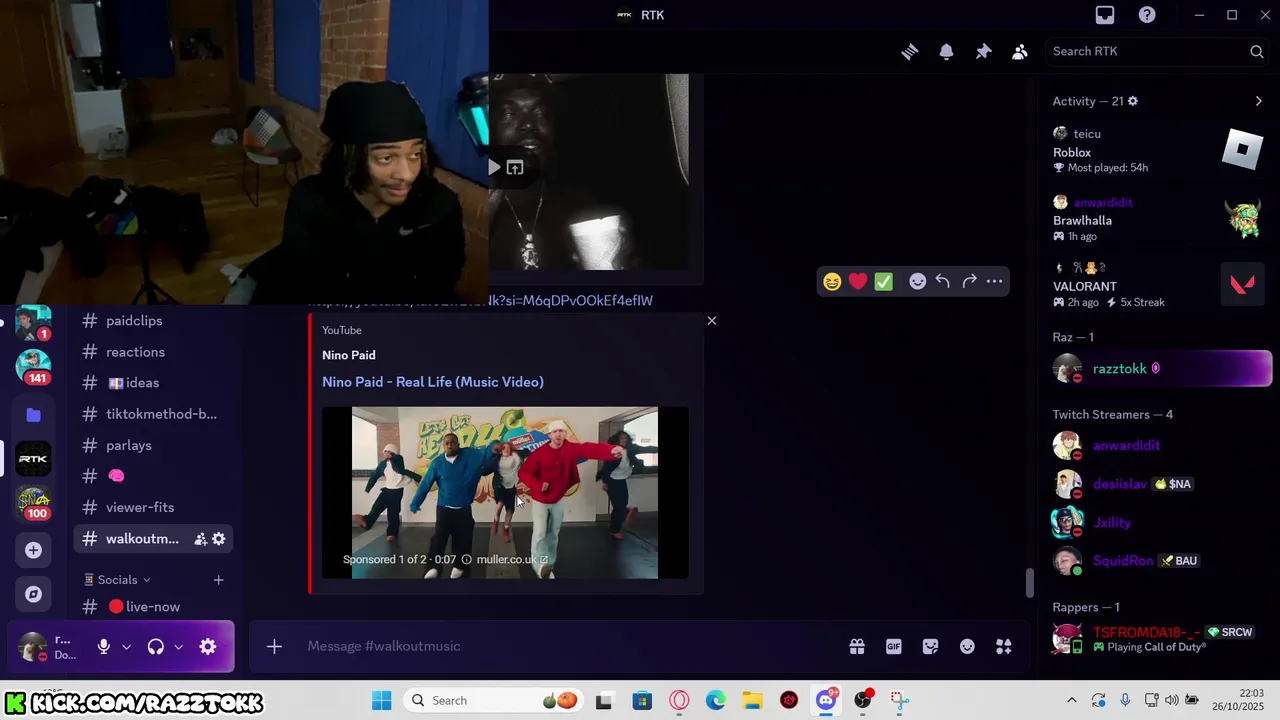Show pinned messages via pin icon
1280x720 pixels.
pyautogui.click(x=983, y=52)
